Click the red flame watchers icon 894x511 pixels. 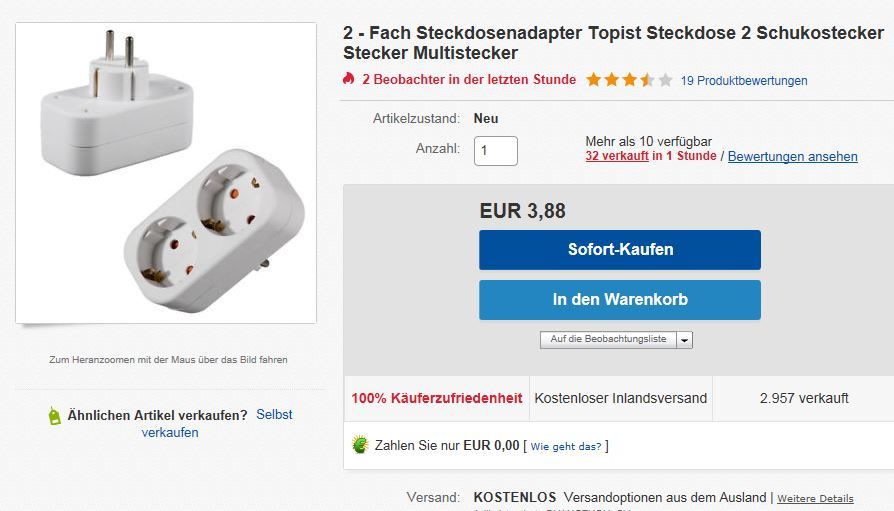[x=349, y=79]
